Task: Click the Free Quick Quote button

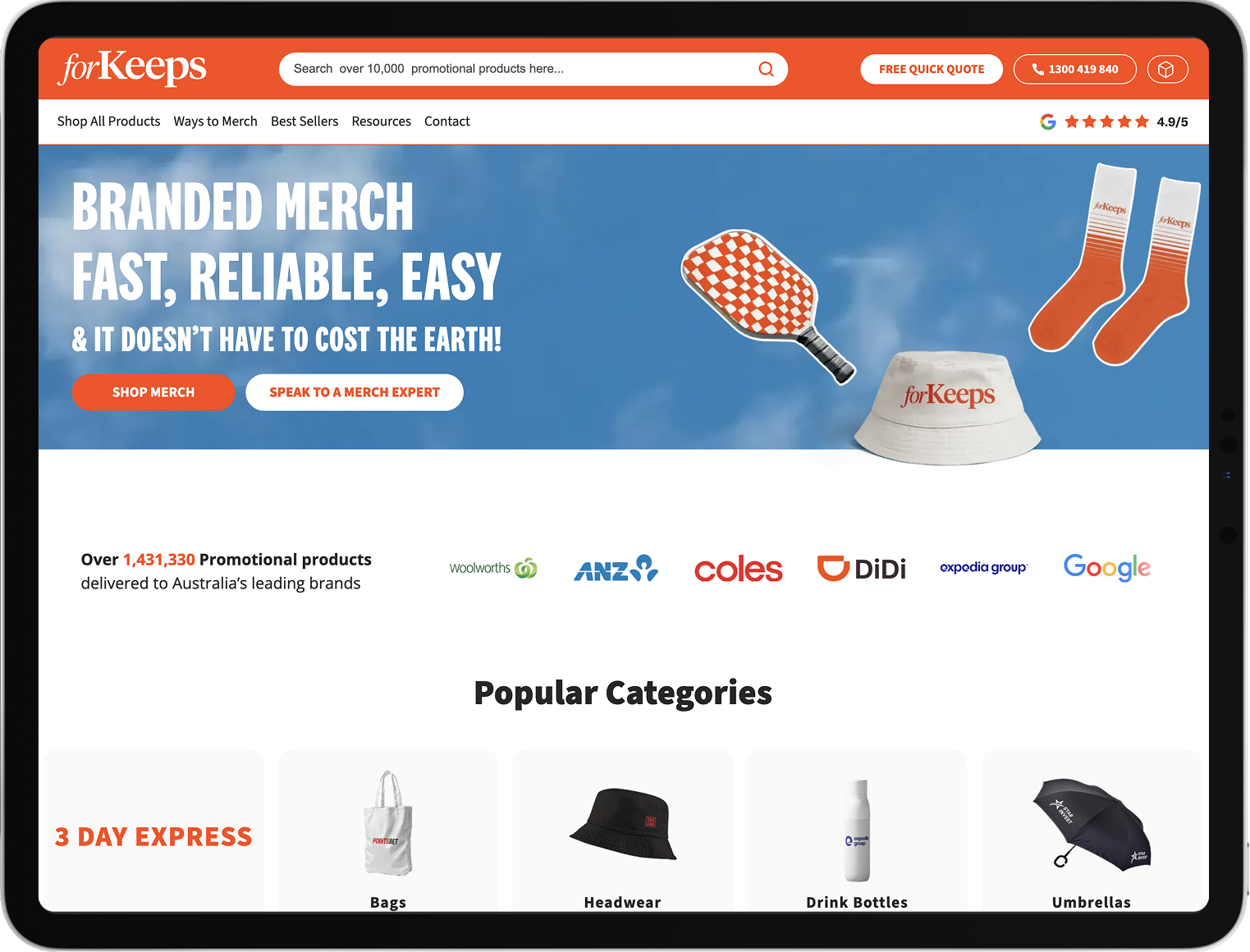Action: pyautogui.click(x=932, y=70)
